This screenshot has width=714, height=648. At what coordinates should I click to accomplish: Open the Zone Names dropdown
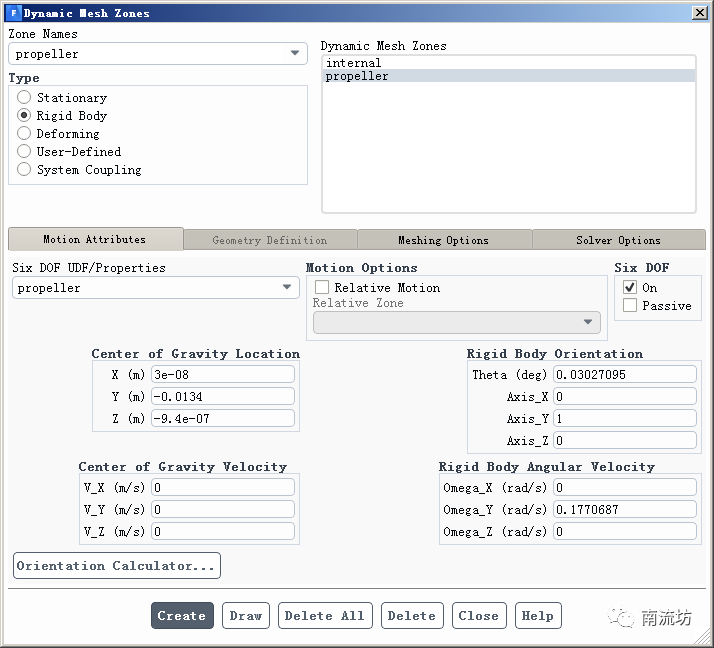tap(158, 54)
